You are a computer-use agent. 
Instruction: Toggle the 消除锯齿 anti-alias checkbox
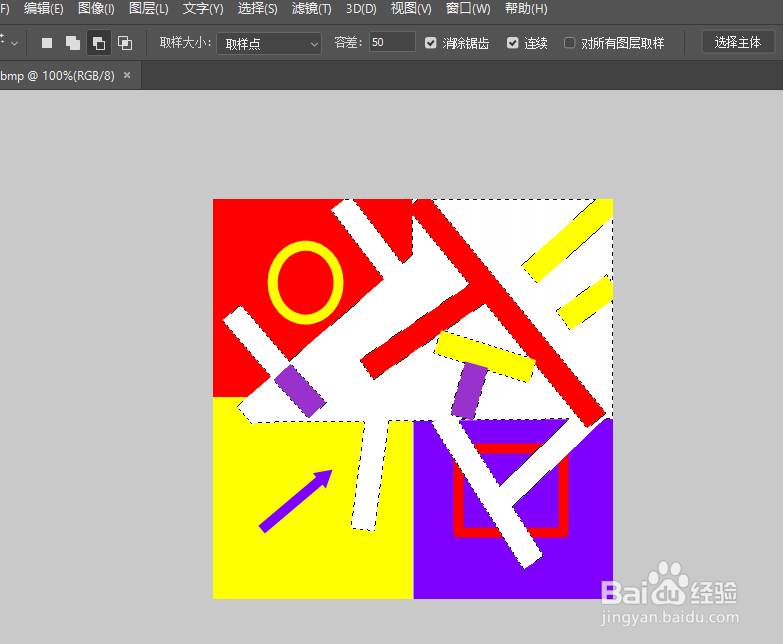click(430, 43)
